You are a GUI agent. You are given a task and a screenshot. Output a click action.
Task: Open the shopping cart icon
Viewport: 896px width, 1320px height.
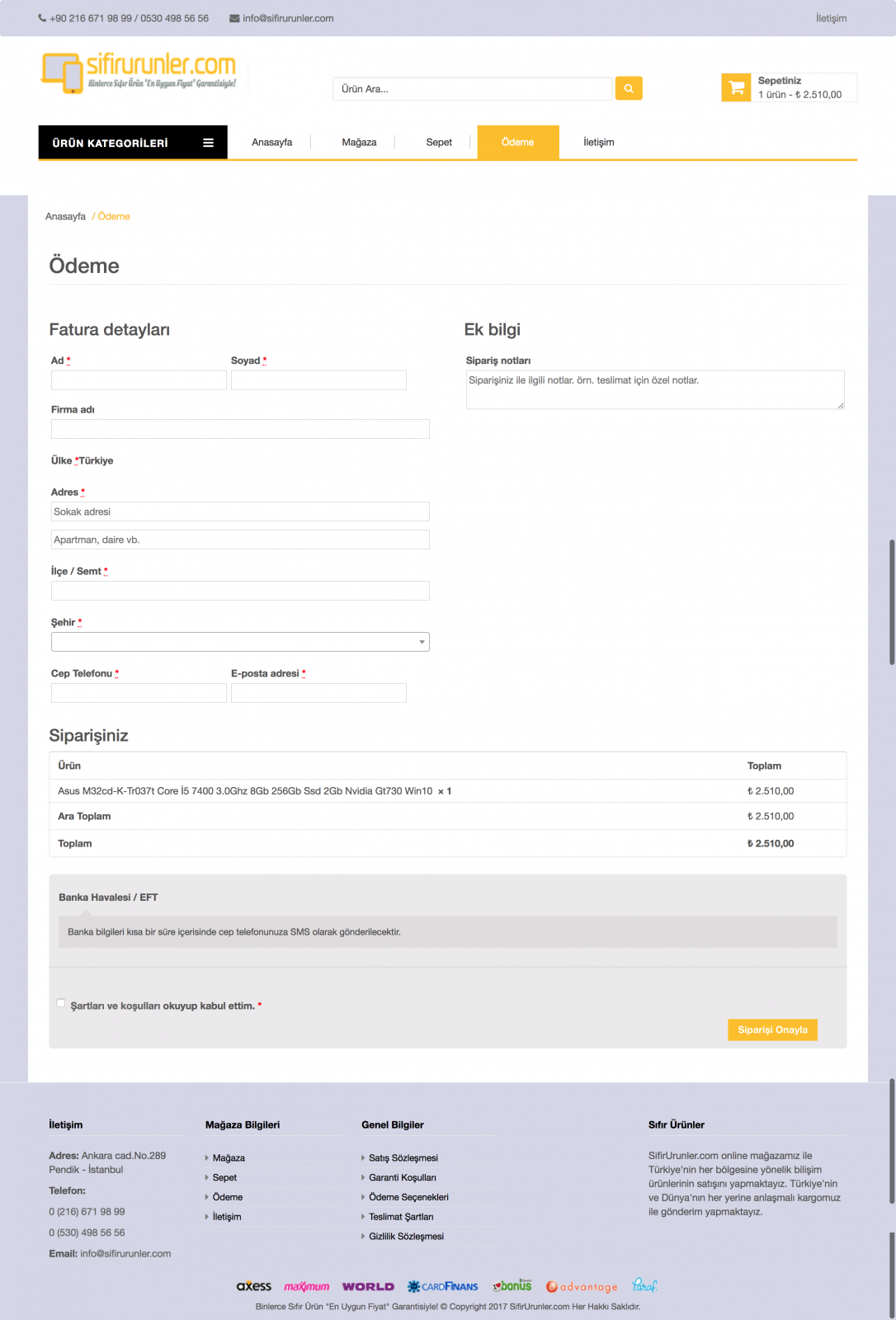[x=736, y=87]
